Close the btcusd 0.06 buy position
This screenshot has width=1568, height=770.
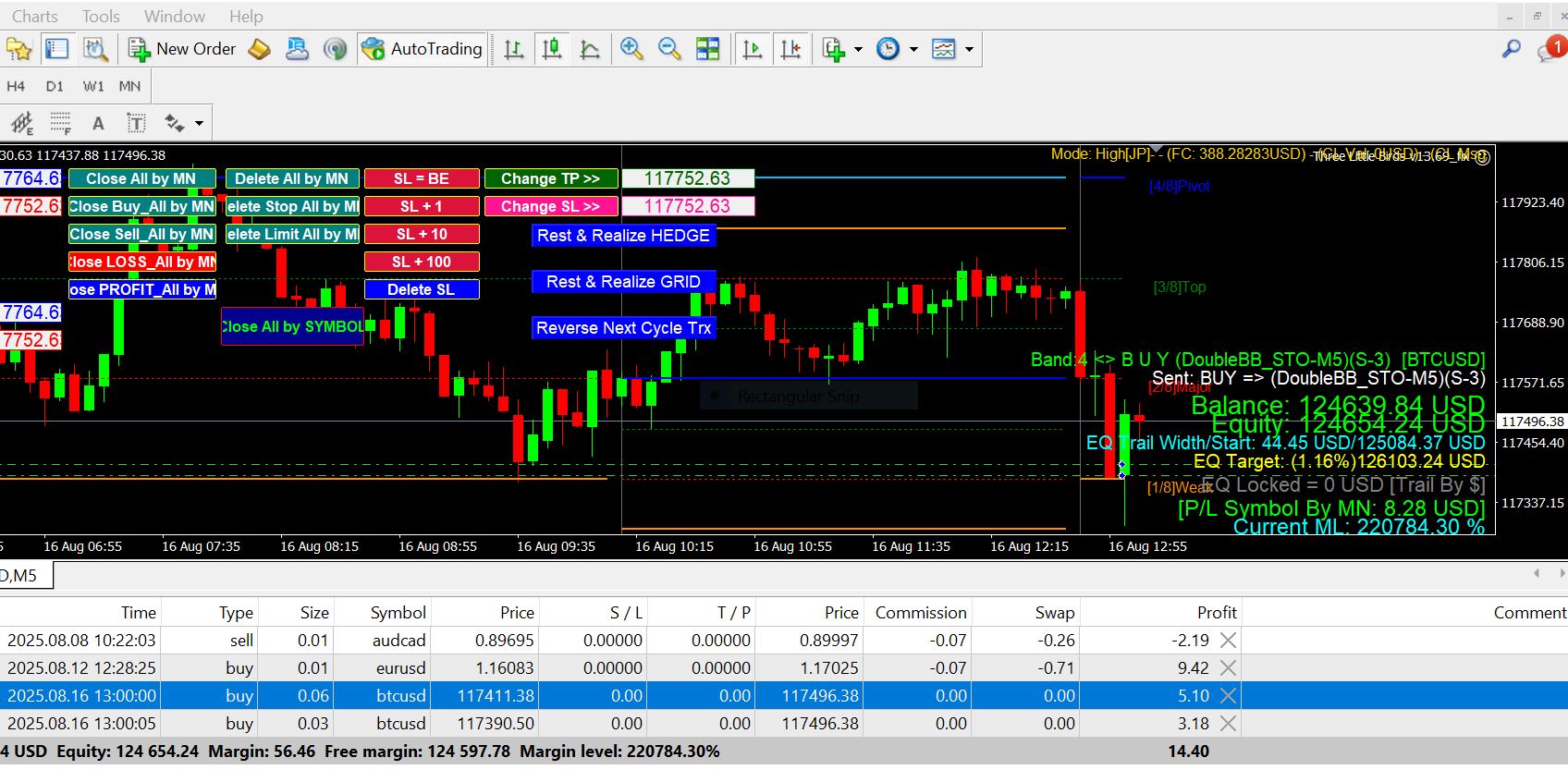(1228, 695)
